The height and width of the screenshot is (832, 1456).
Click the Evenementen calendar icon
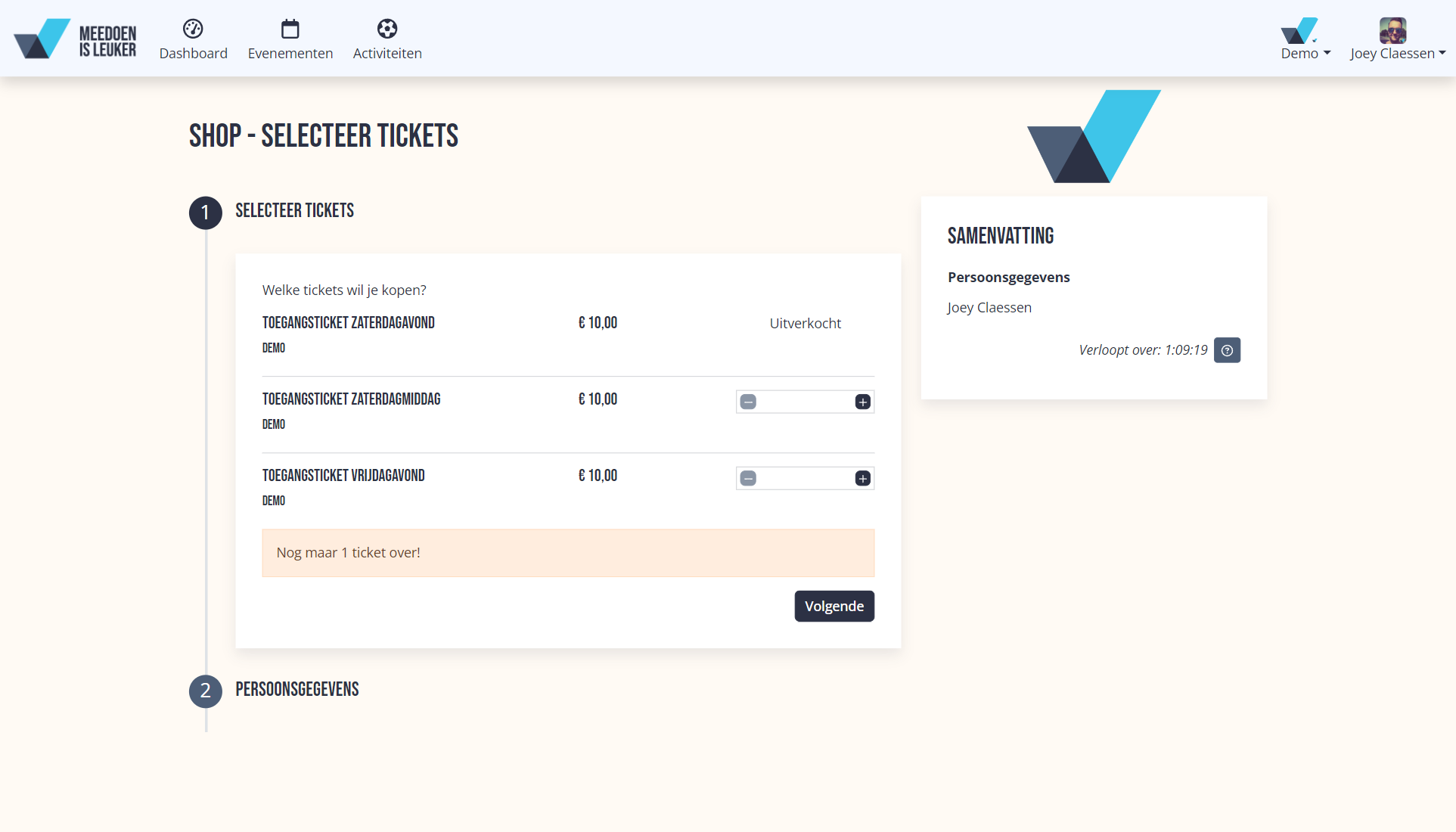click(290, 29)
